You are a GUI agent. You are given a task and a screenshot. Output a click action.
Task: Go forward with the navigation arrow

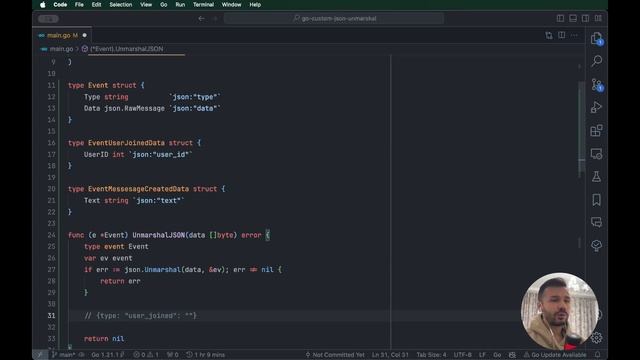tap(215, 18)
